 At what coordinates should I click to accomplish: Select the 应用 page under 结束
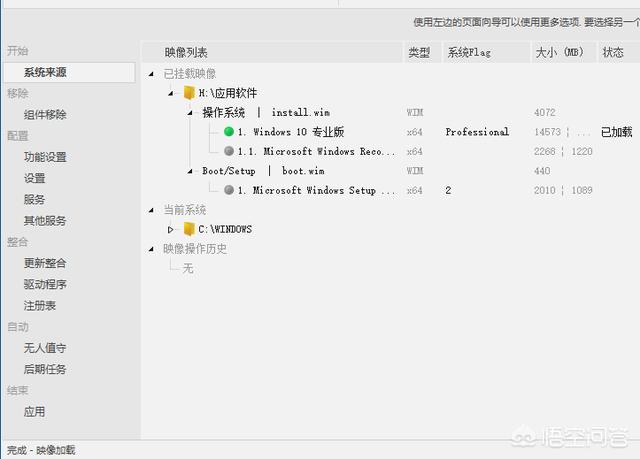point(35,411)
